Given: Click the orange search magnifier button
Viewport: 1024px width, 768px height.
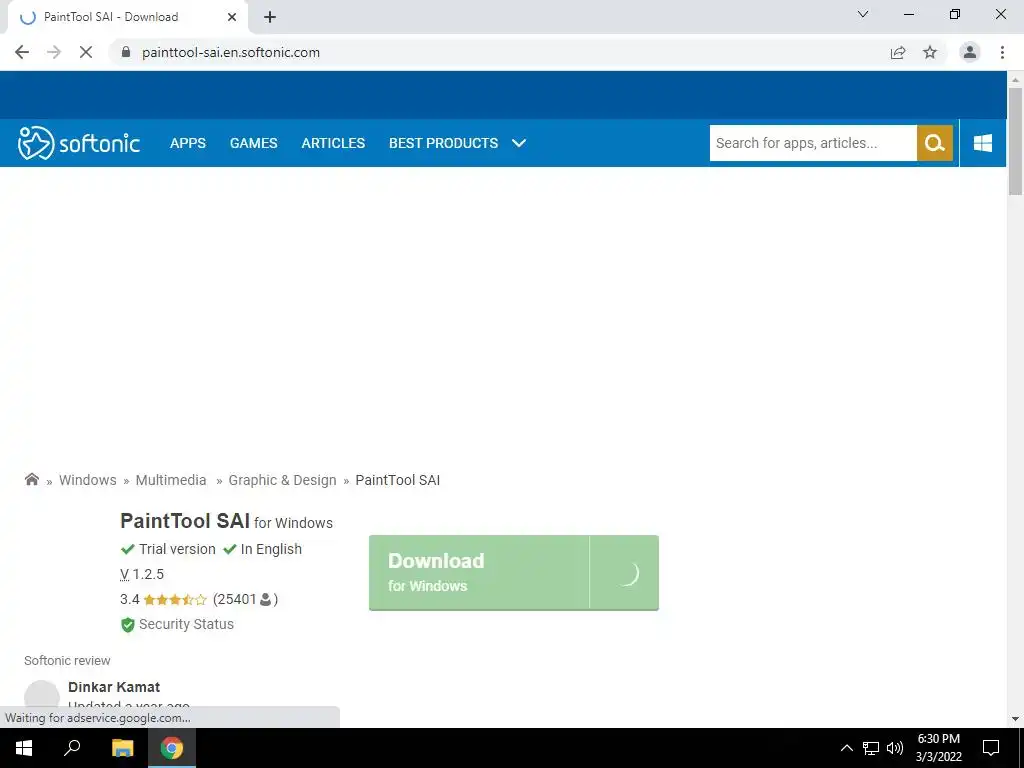Looking at the screenshot, I should 935,143.
